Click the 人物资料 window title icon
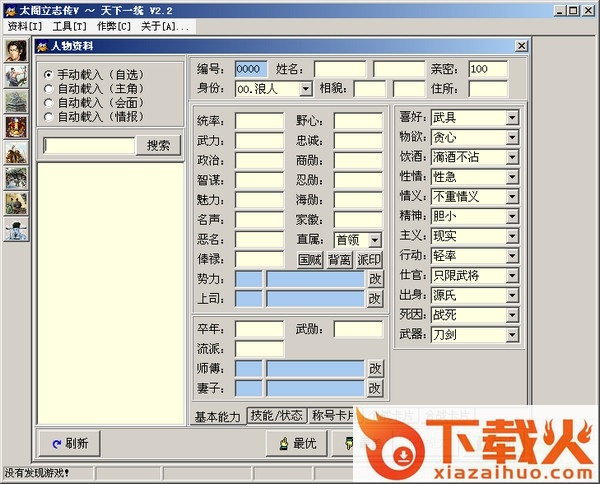This screenshot has height=484, width=600. (42, 46)
